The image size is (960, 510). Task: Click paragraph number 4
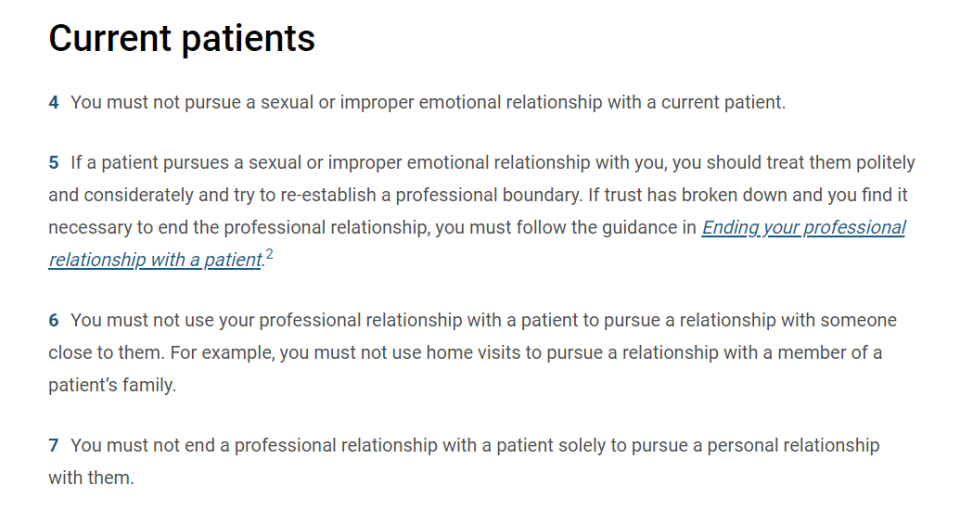click(x=53, y=103)
